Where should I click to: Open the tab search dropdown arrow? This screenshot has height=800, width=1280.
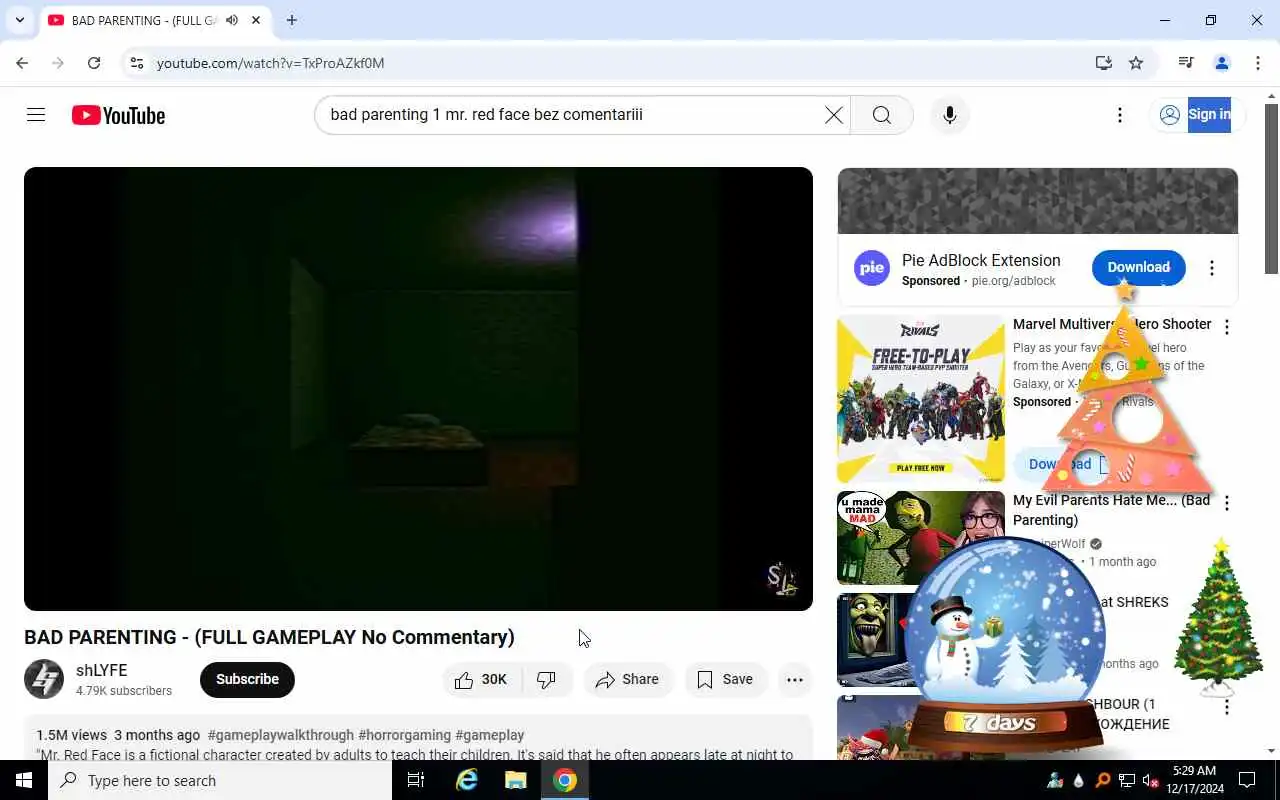[19, 20]
